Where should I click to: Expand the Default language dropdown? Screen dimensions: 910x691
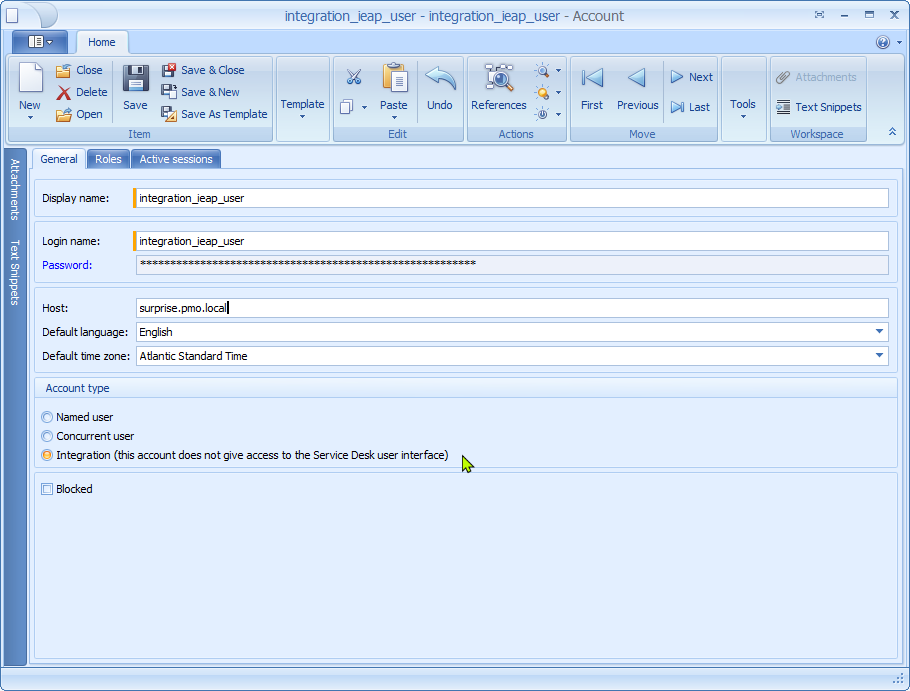[x=879, y=331]
